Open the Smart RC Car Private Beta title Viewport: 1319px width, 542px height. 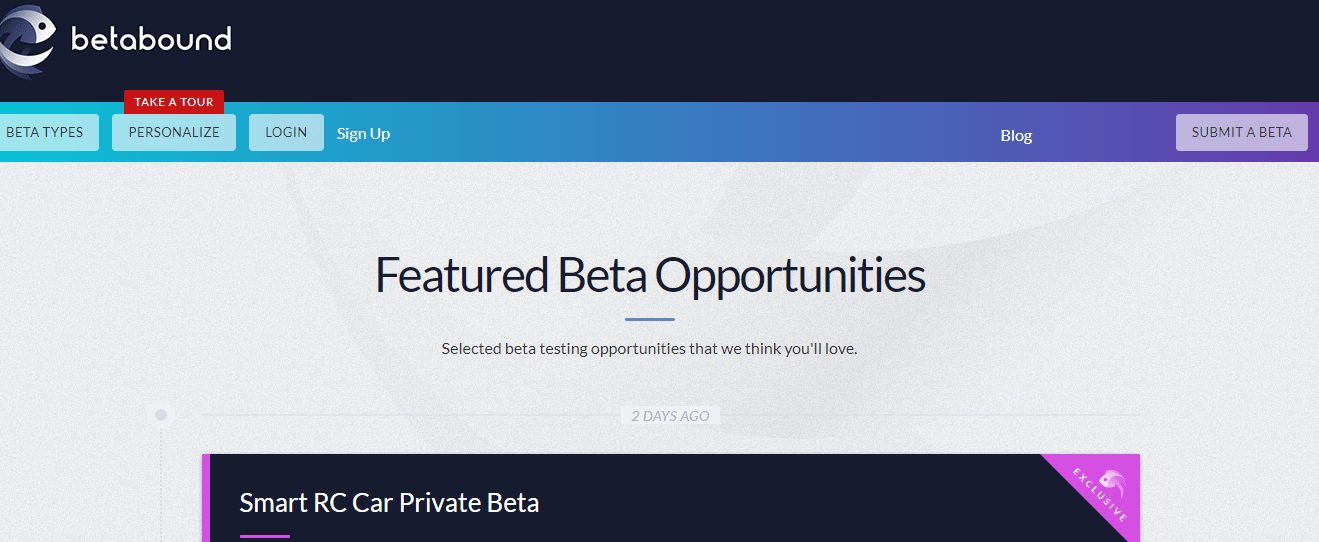coord(389,502)
